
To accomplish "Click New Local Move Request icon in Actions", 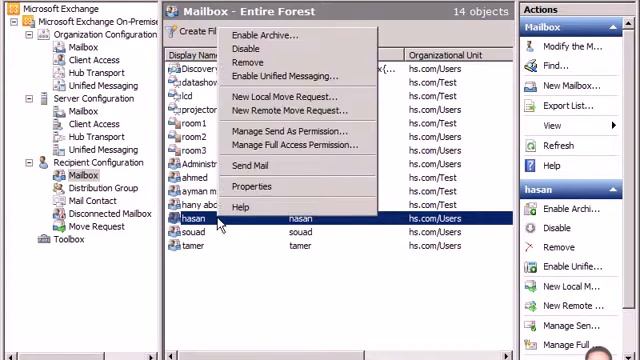I will point(530,287).
